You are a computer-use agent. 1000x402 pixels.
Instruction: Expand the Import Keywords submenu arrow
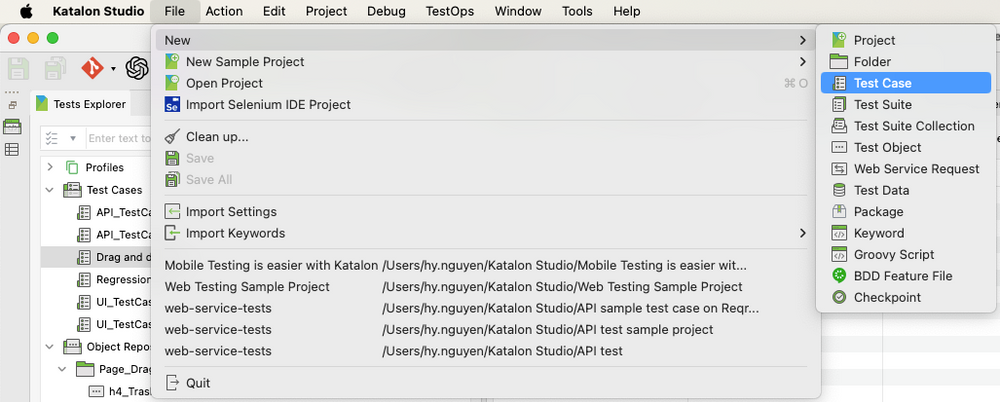[802, 233]
